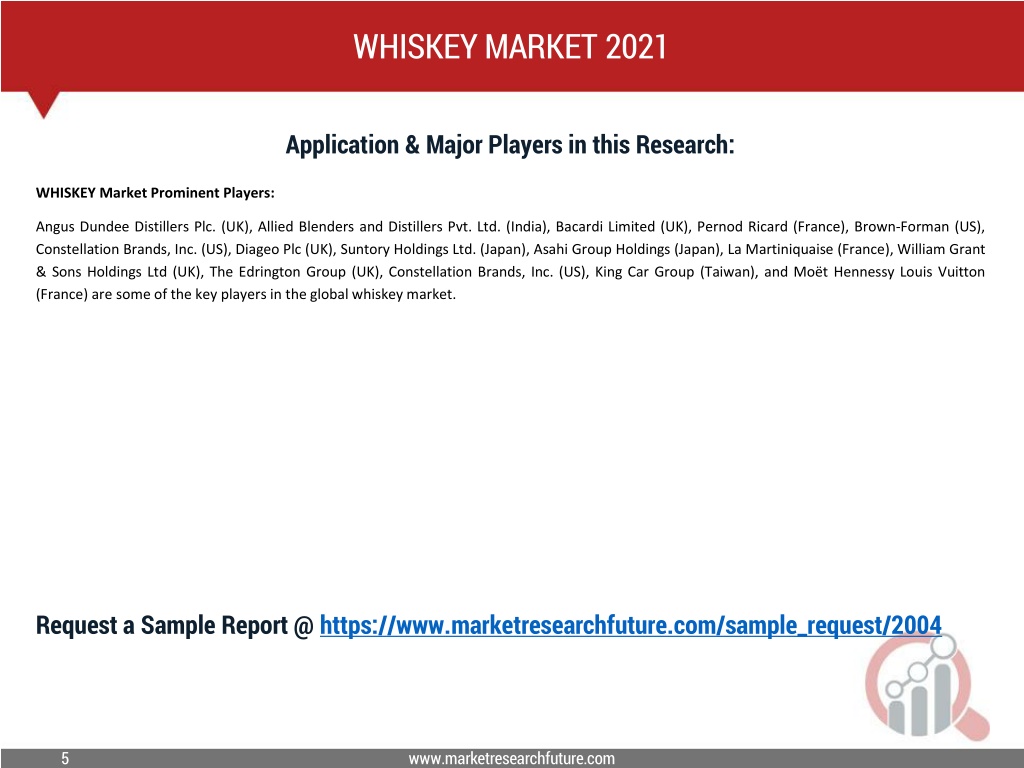The width and height of the screenshot is (1024, 768).
Task: Click Angus Dundee Distillers Plc. (UK) text
Action: click(x=143, y=227)
